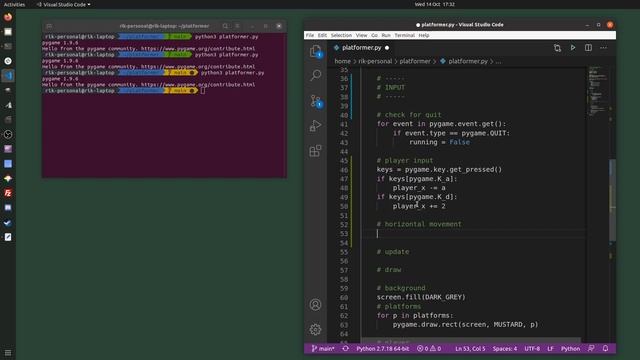This screenshot has width=640, height=360.
Task: Open the Run and Debug view
Action: pos(315,126)
